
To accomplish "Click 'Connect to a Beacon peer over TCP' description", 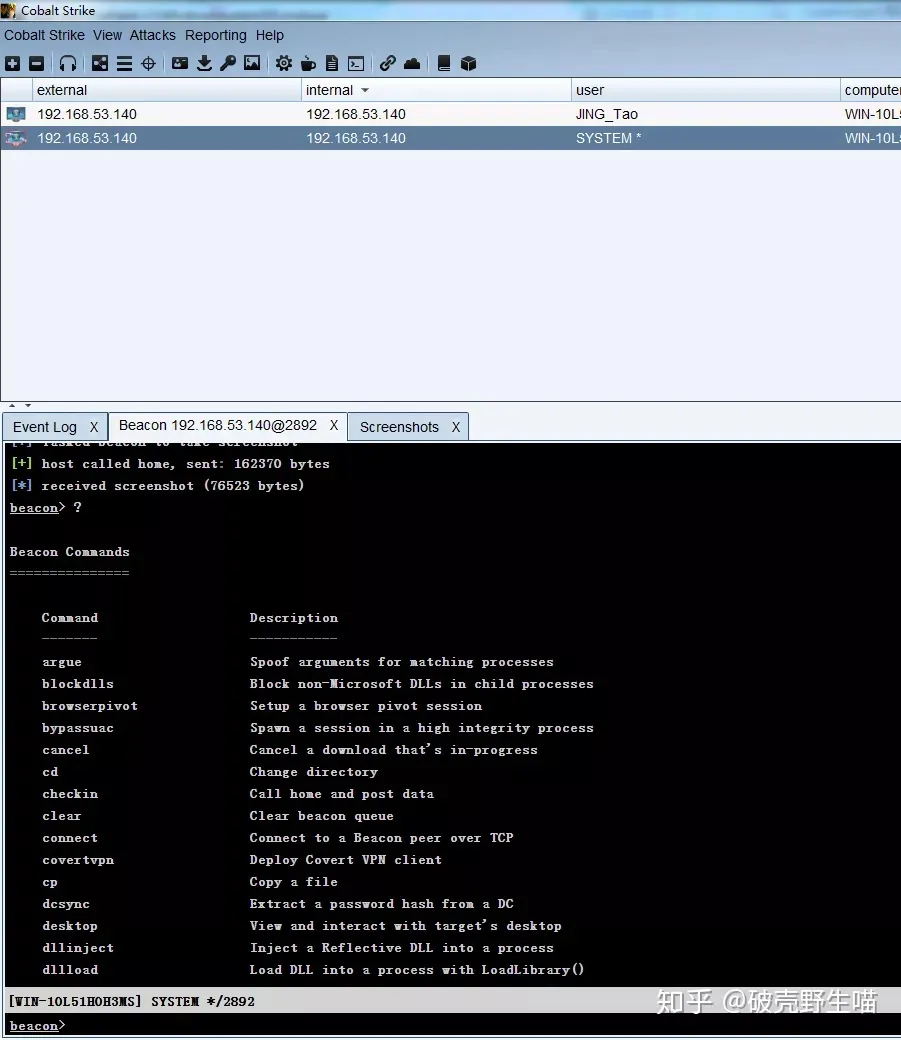I will coord(381,838).
